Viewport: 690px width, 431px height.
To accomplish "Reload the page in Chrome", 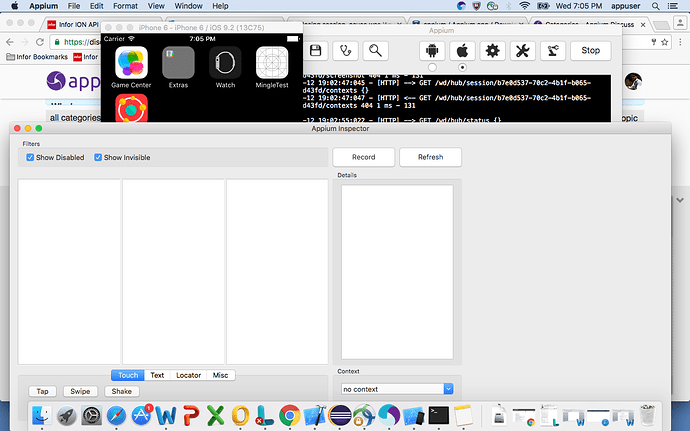I will pyautogui.click(x=40, y=42).
